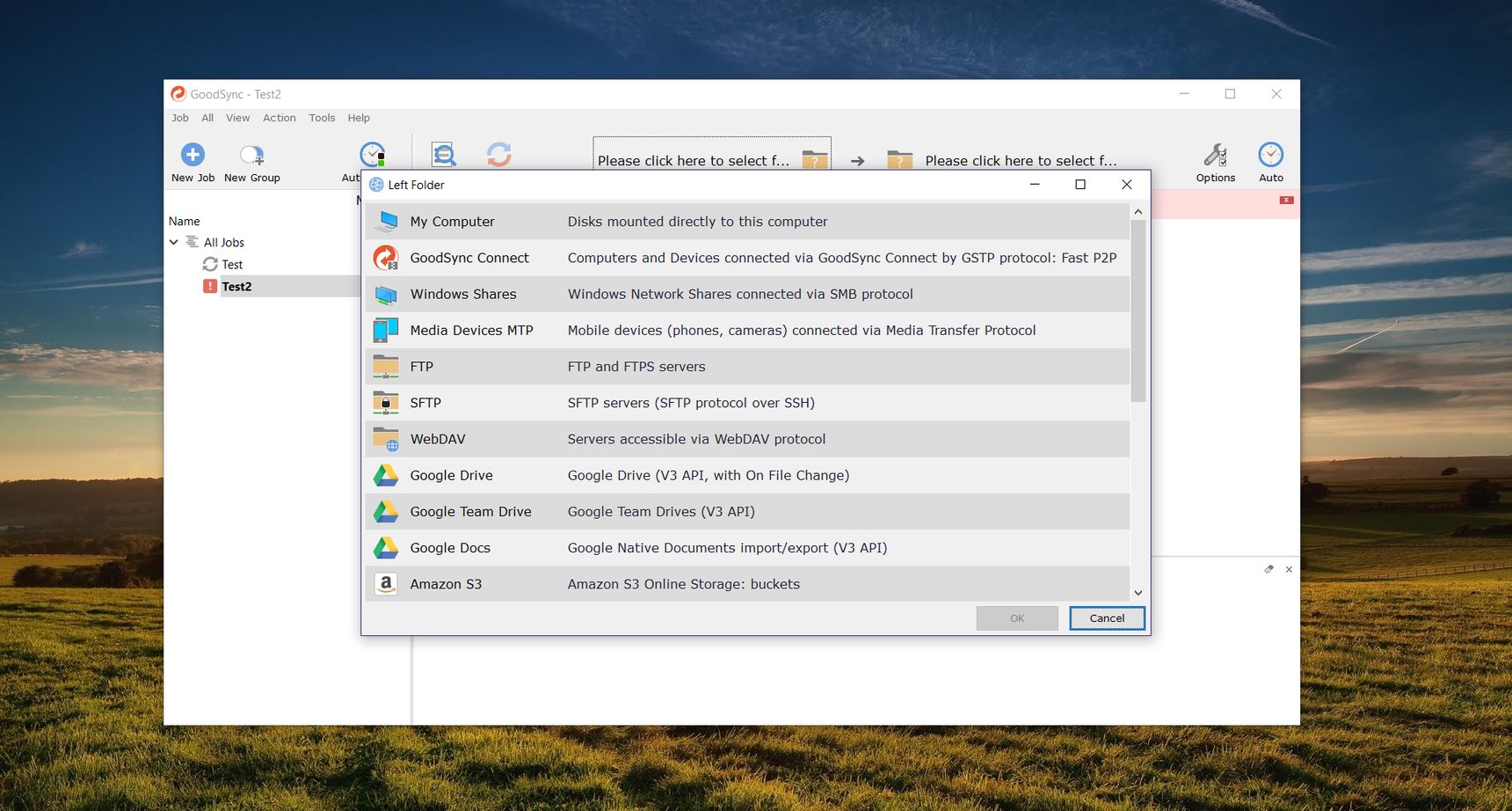Select the 'GoodSync Connect' row label
The image size is (1512, 811).
click(469, 258)
